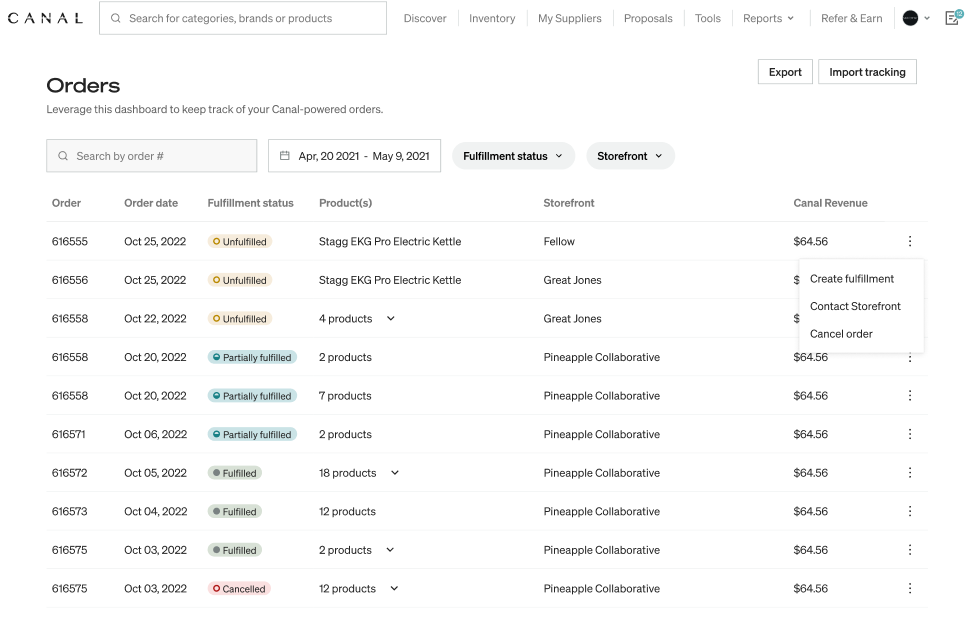Click the Cancelled status badge
The height and width of the screenshot is (620, 970).
239,588
